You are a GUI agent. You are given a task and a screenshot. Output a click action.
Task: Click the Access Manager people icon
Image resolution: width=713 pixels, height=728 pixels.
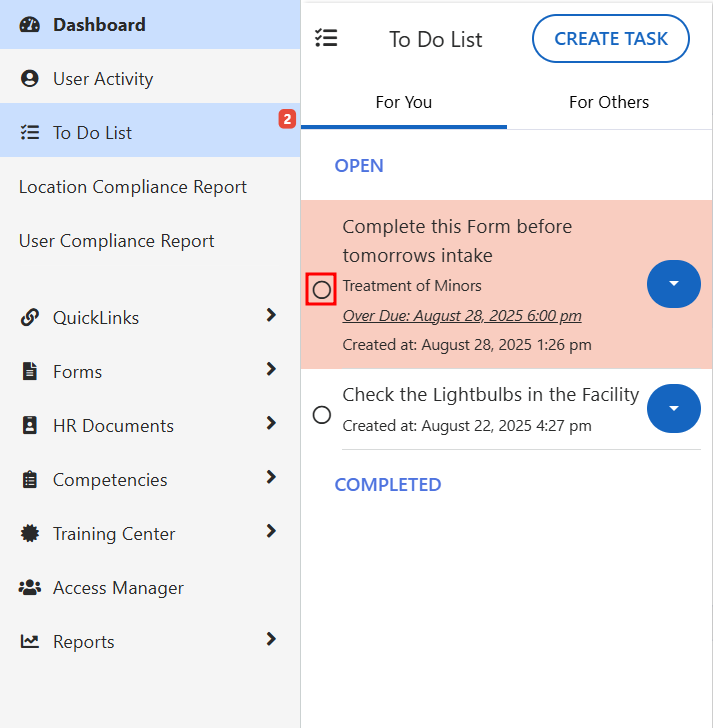tap(30, 588)
